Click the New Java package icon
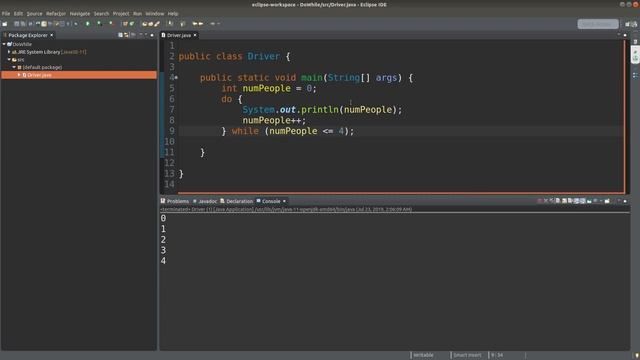 point(125,24)
